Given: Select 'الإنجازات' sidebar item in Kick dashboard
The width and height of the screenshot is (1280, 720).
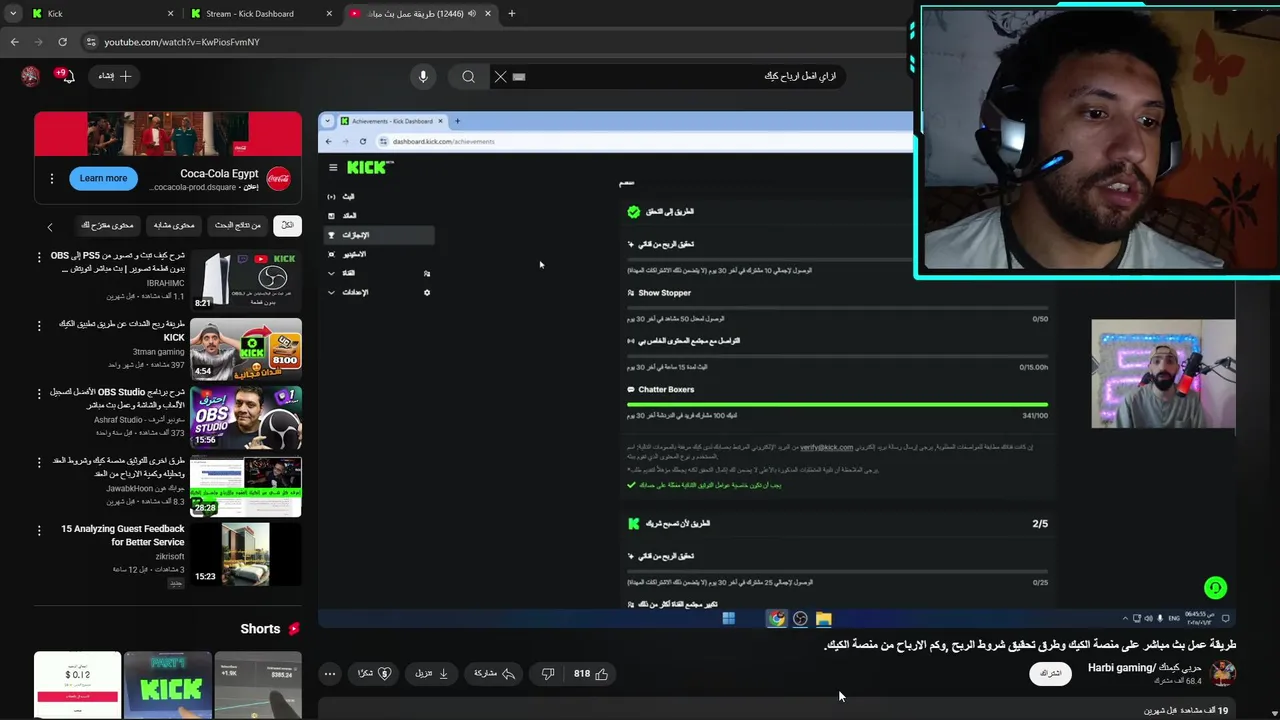Looking at the screenshot, I should click(x=379, y=235).
